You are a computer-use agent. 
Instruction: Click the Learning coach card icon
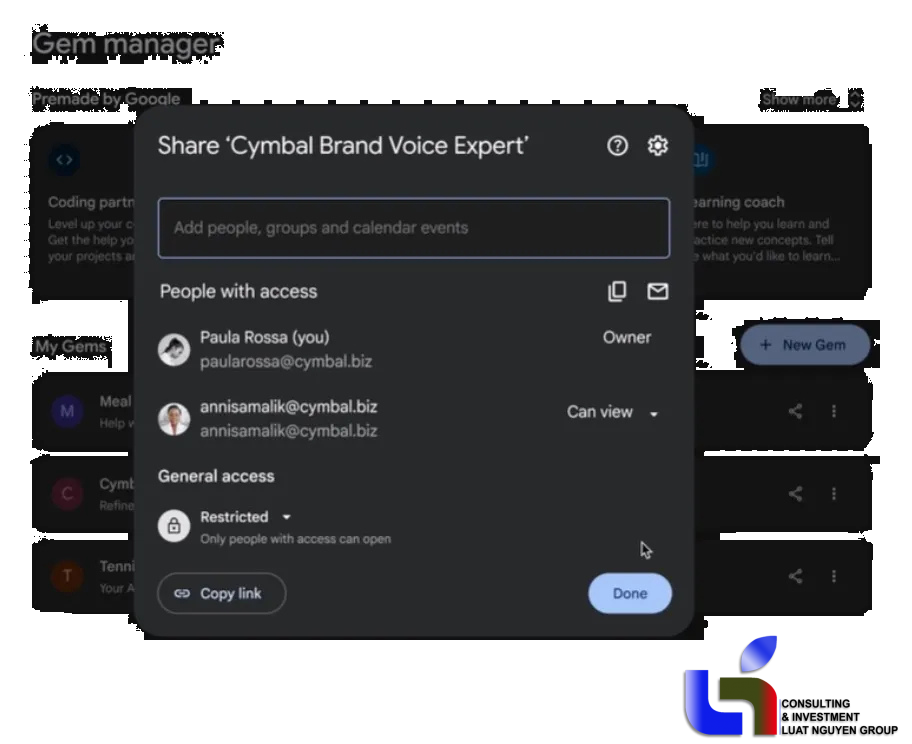[x=702, y=160]
